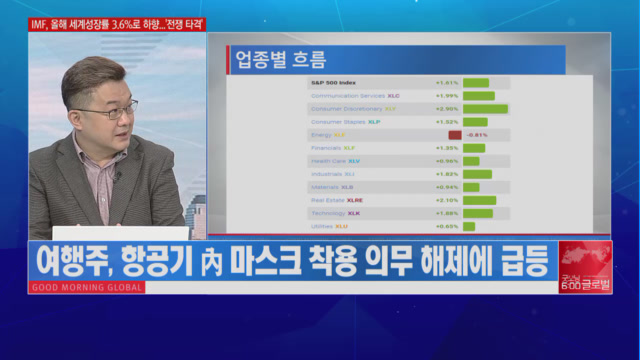
Task: Click the 업종별 흐름 title banner
Action: coord(396,60)
